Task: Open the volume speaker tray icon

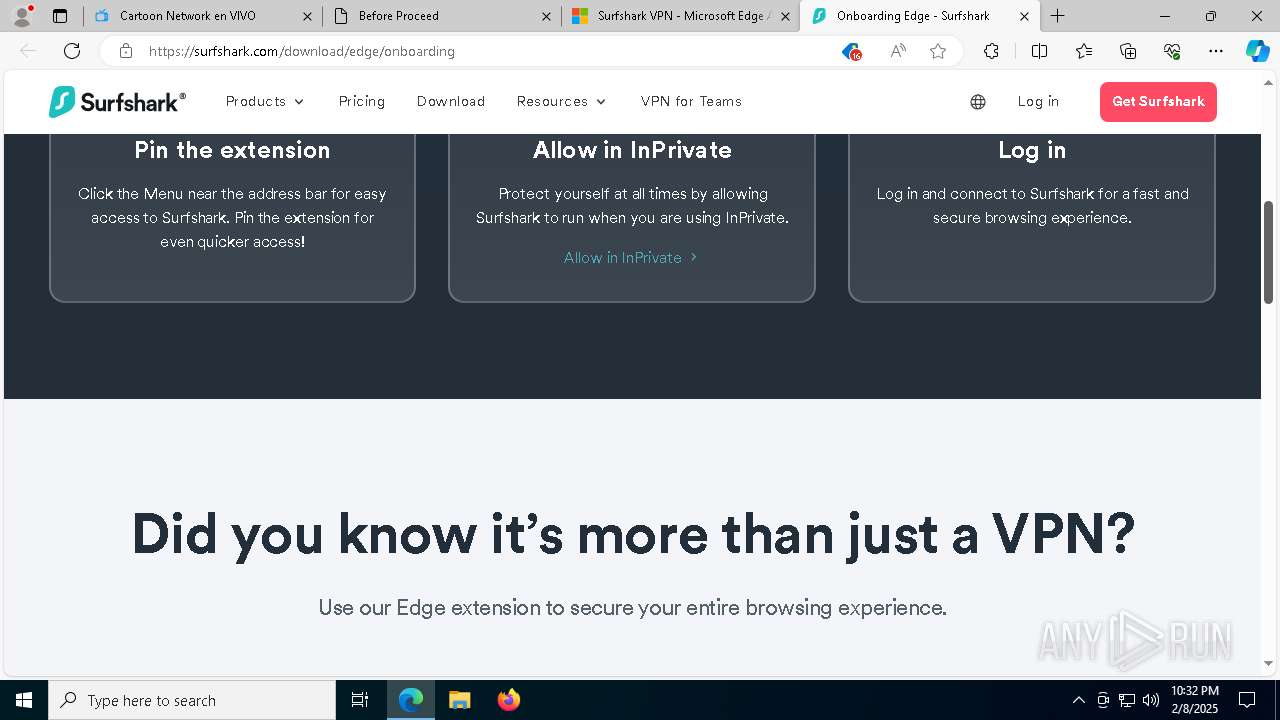Action: pyautogui.click(x=1151, y=700)
